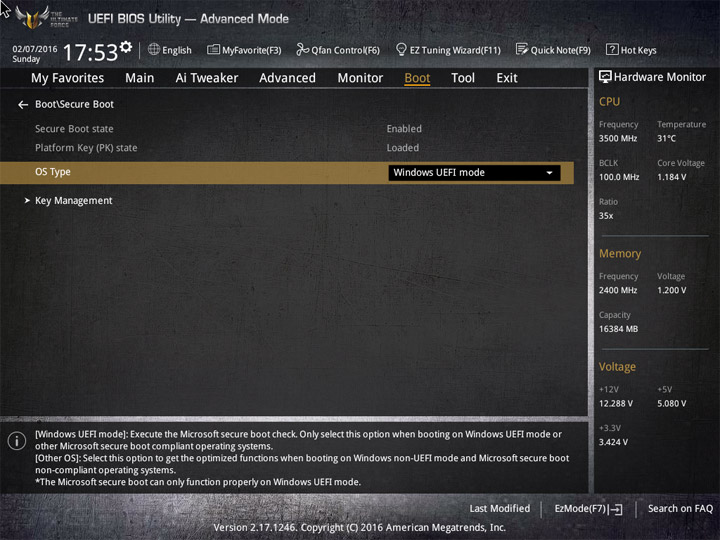Image resolution: width=720 pixels, height=540 pixels.
Task: Click Last Modified button
Action: pyautogui.click(x=500, y=508)
